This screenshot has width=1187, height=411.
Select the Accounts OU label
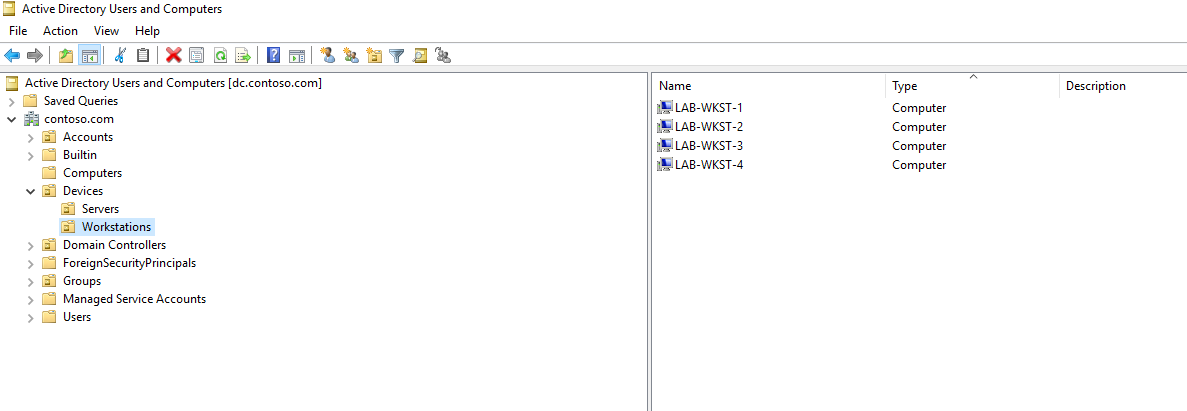[x=88, y=137]
